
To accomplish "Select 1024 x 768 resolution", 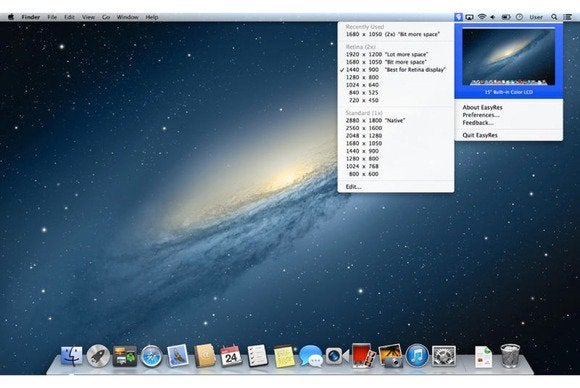I will pyautogui.click(x=395, y=166).
